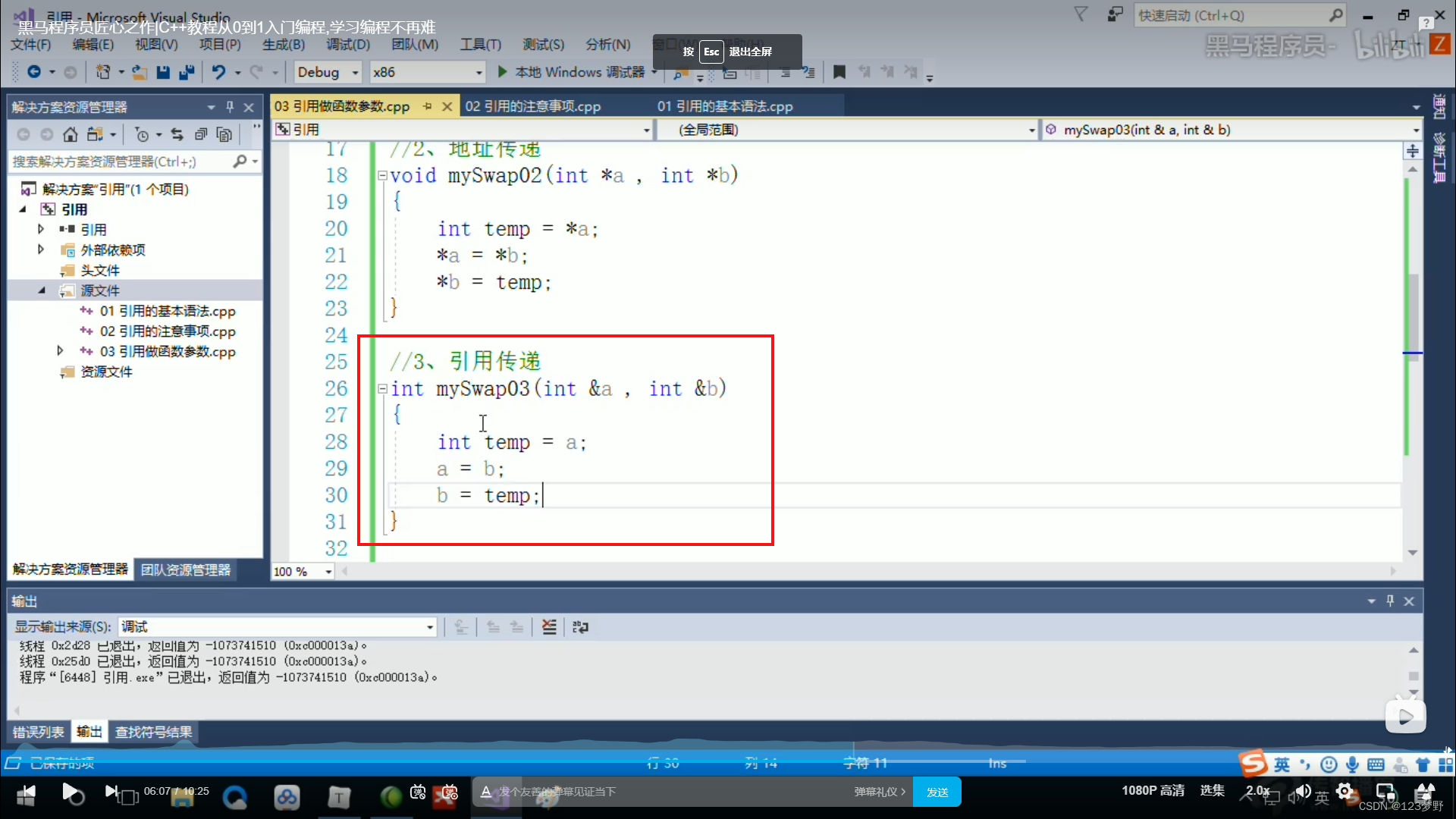Open the output source 调试 dropdown
Screen dimensions: 1456x819
(278, 627)
